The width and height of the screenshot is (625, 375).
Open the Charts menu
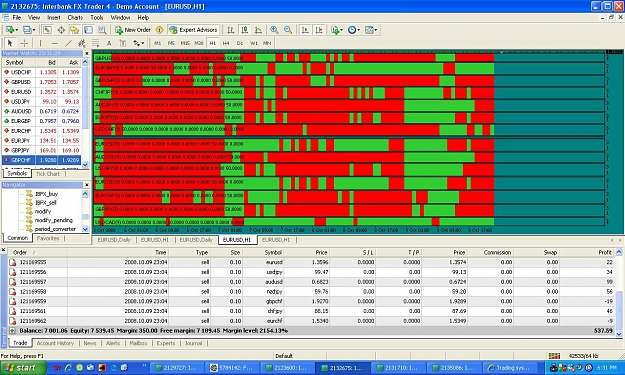pyautogui.click(x=75, y=18)
